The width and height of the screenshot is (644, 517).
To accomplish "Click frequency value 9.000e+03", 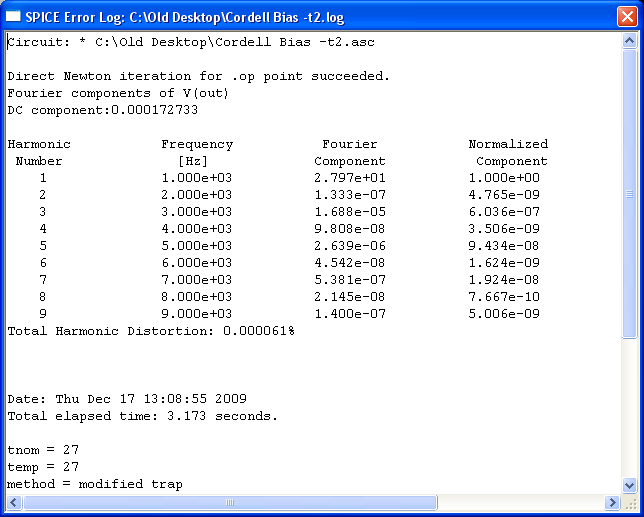I will click(x=197, y=314).
